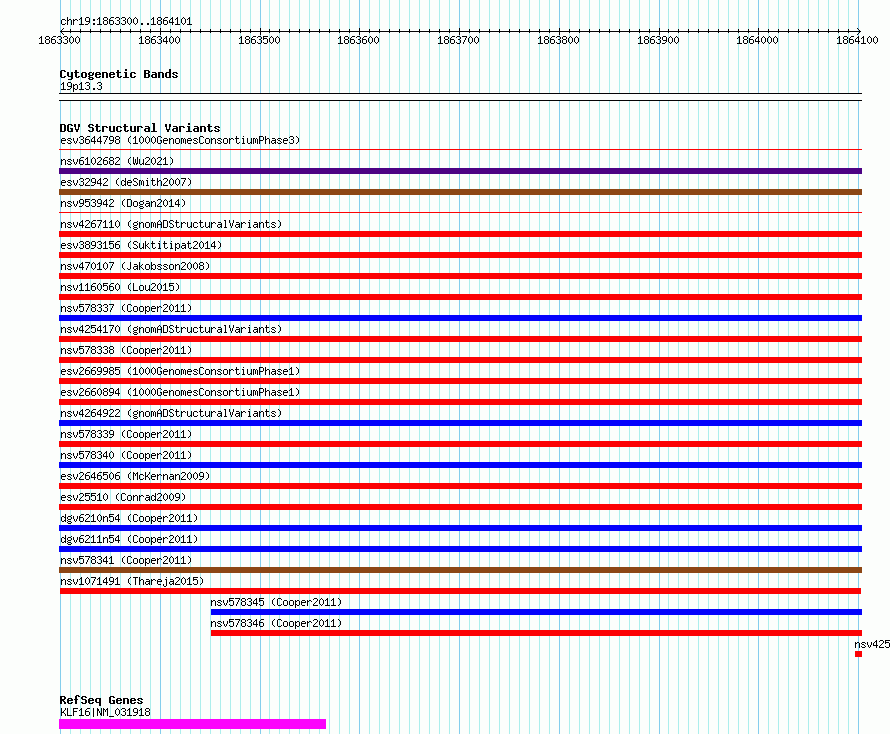Select the purple nsv6102682 variant bar
The width and height of the screenshot is (890, 734).
[460, 171]
